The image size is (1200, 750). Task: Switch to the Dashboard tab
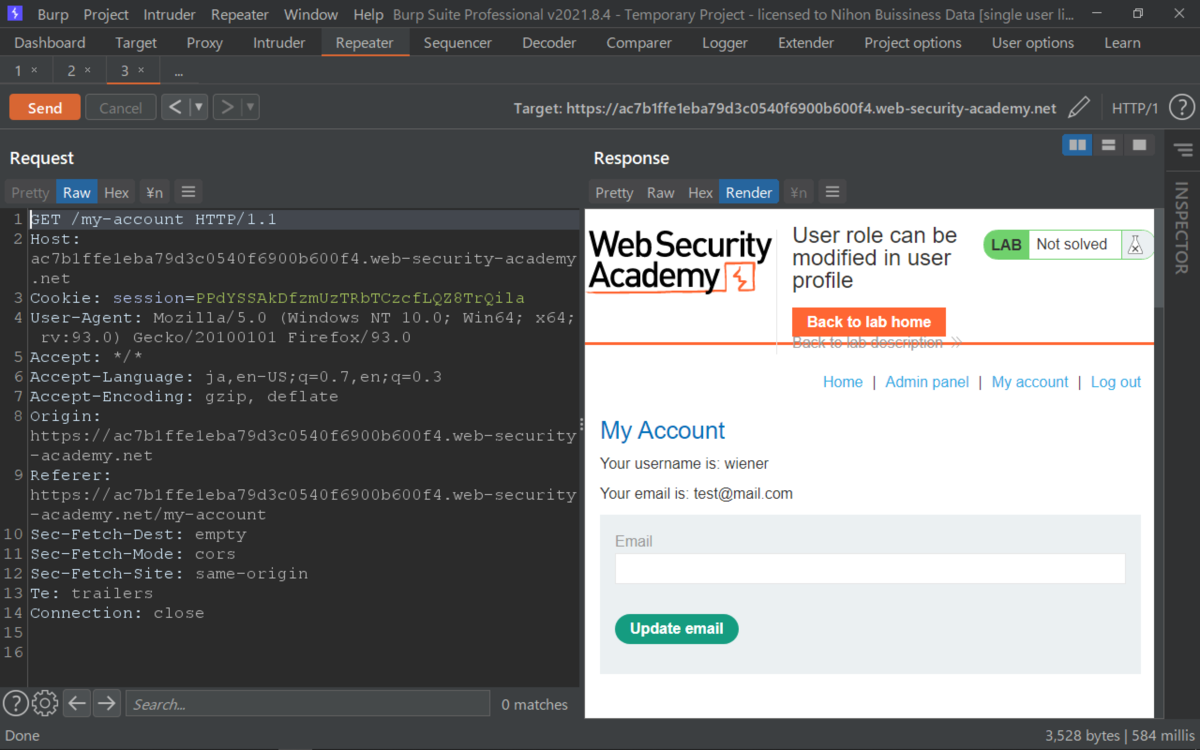click(x=50, y=43)
